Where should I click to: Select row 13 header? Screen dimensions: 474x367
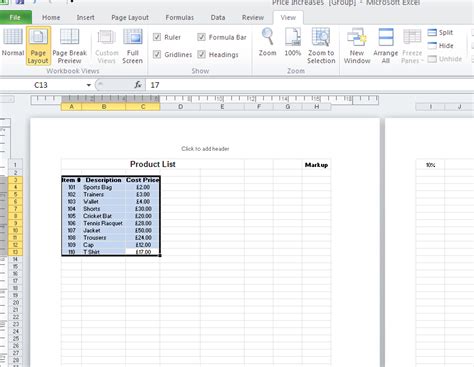click(x=15, y=252)
